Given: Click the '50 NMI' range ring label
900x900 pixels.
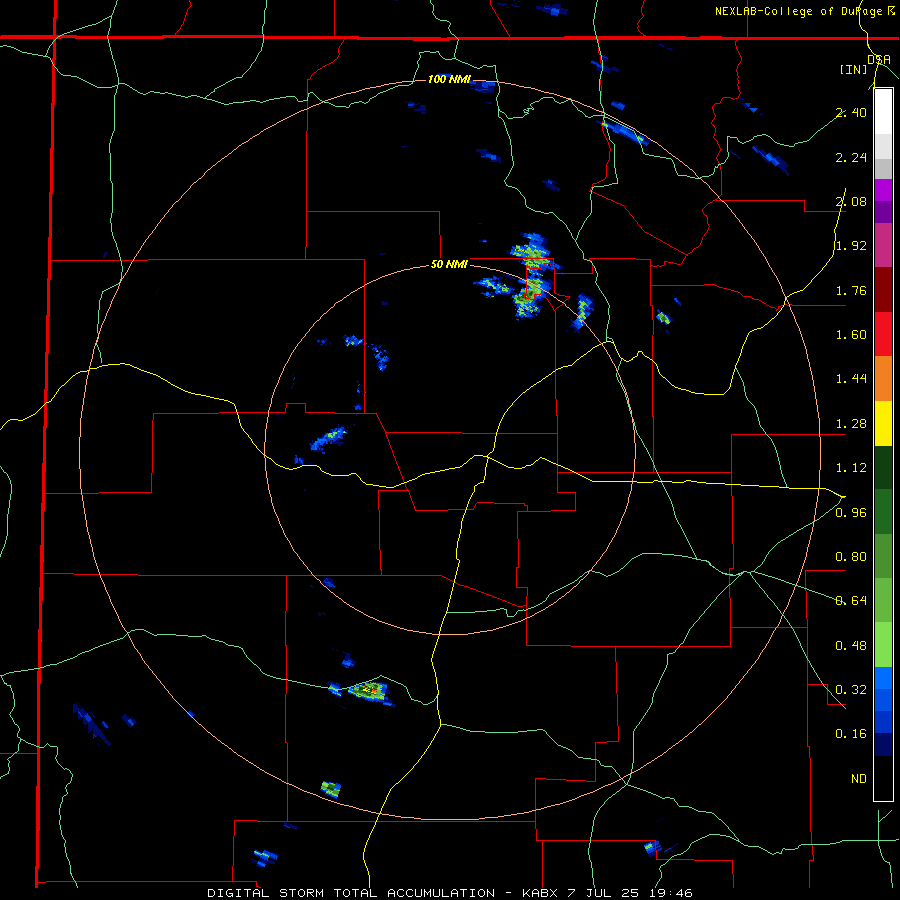Looking at the screenshot, I should click(449, 265).
